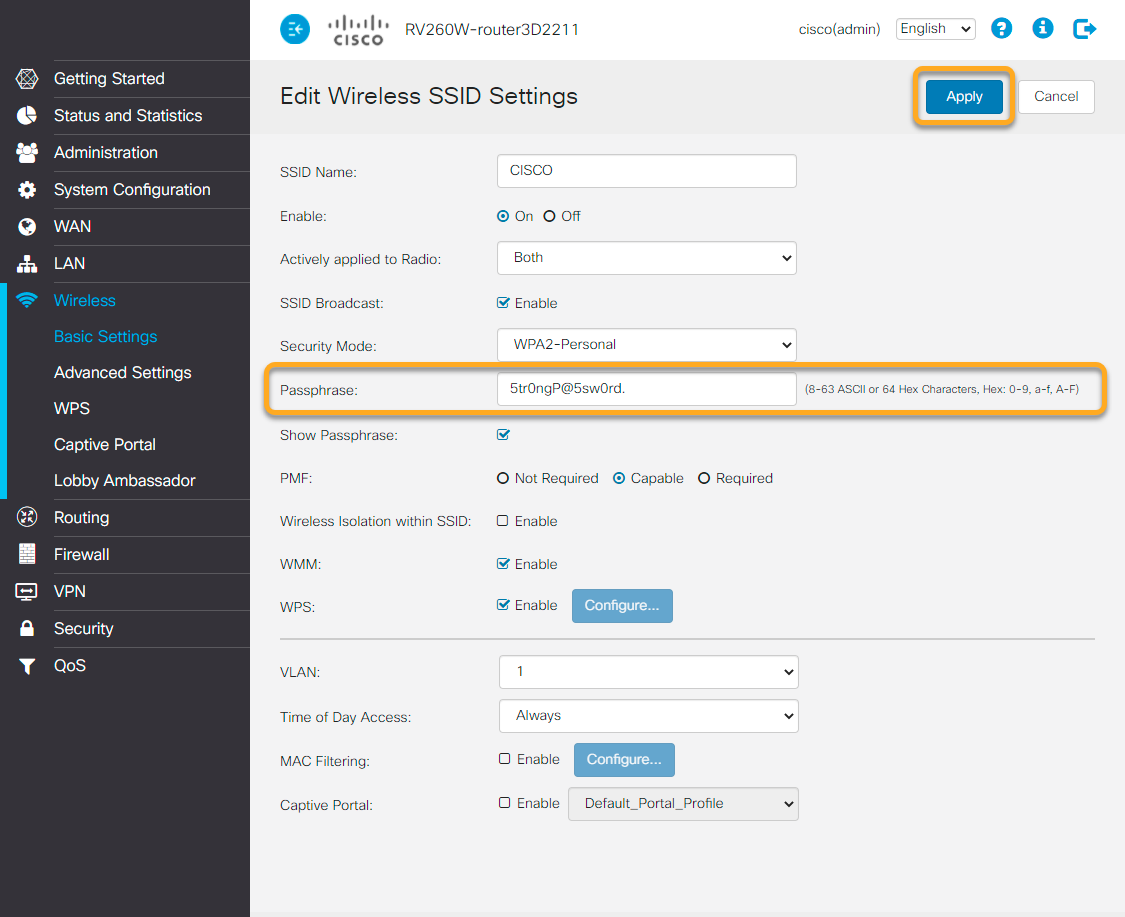Enable the Captive Portal checkbox
The height and width of the screenshot is (917, 1125).
(x=505, y=803)
